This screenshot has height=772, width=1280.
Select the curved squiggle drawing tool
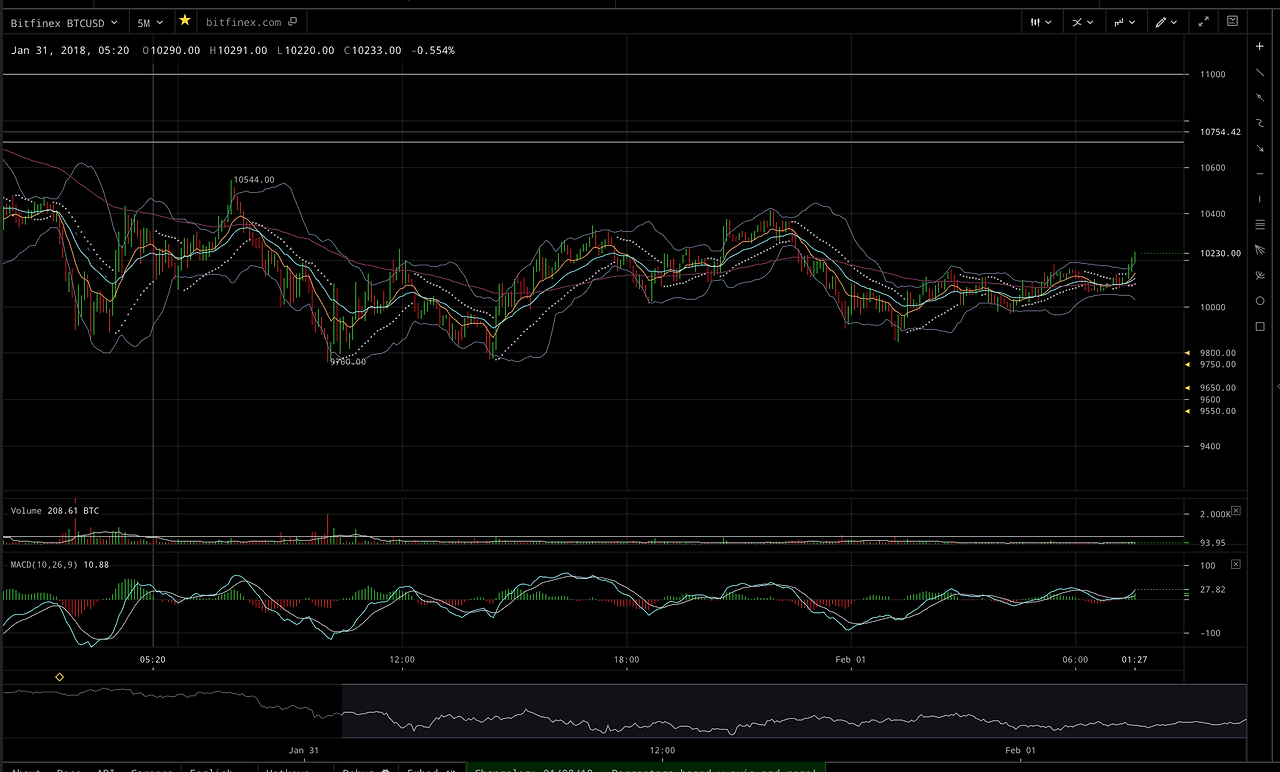click(1259, 123)
